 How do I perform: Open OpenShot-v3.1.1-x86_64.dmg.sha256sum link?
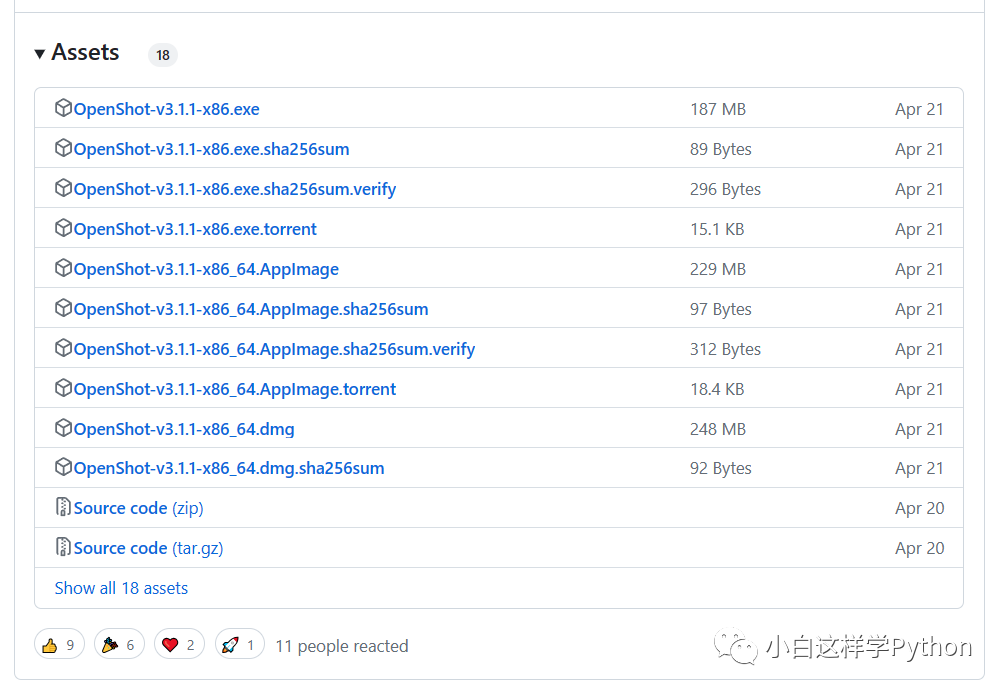coord(229,468)
